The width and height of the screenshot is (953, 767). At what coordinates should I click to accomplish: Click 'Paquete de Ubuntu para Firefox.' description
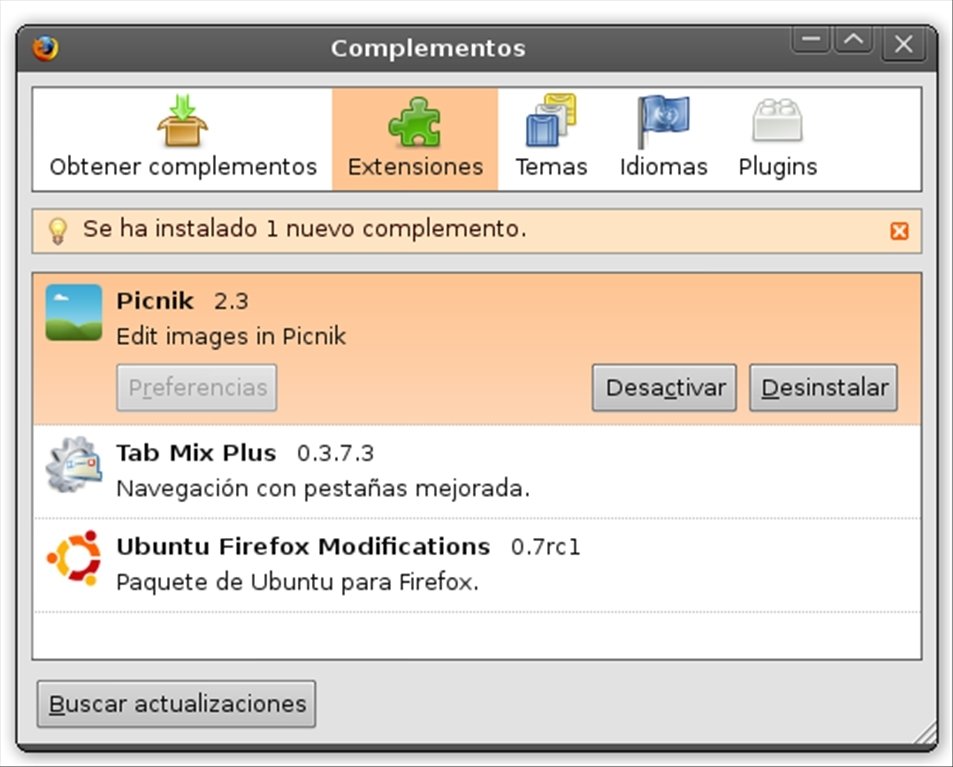coord(297,582)
